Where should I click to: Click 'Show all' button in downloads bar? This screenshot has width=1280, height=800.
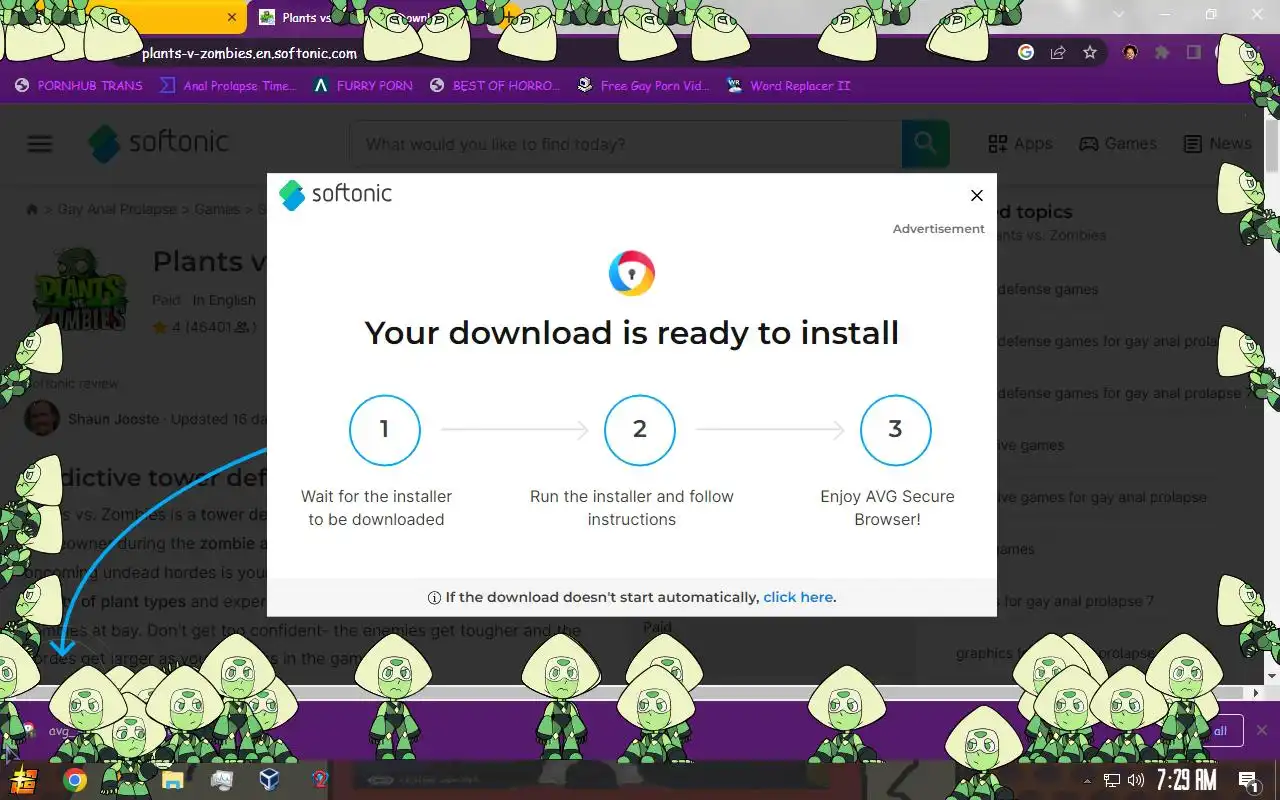click(x=1213, y=730)
